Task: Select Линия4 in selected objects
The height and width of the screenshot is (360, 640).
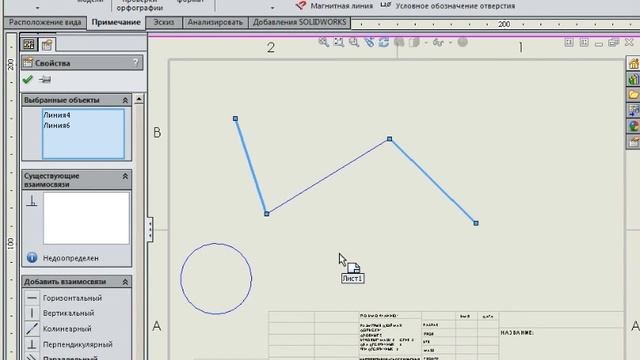Action: coord(57,115)
